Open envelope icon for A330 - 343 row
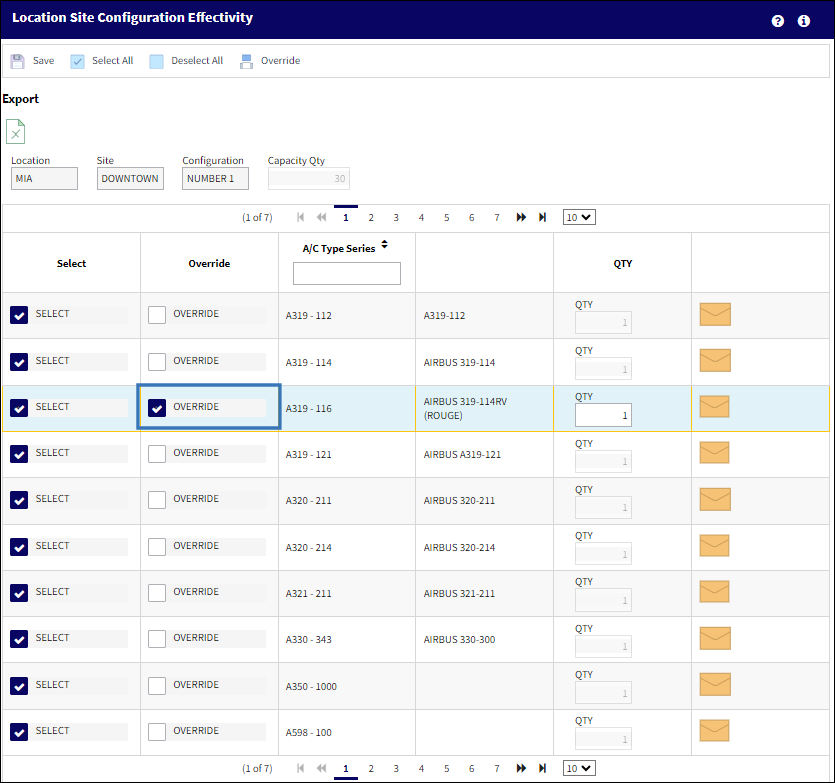 click(x=715, y=638)
